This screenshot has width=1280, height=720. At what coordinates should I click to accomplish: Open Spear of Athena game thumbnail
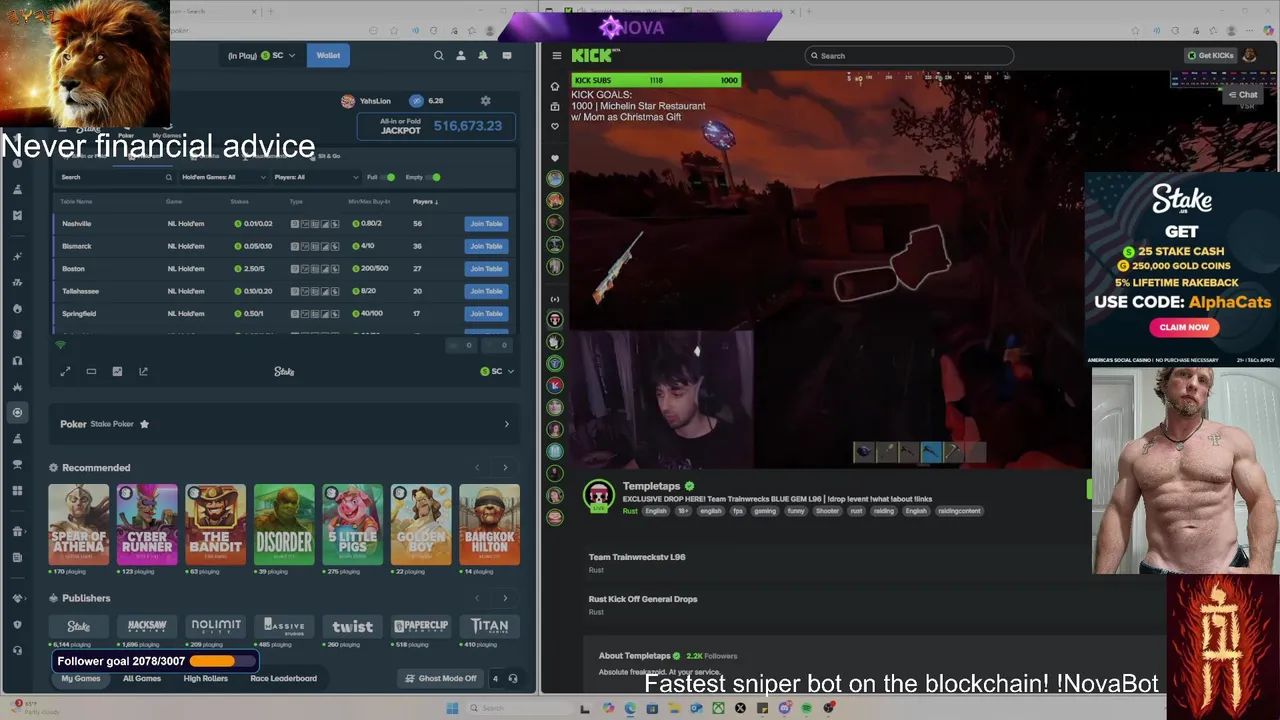point(79,525)
